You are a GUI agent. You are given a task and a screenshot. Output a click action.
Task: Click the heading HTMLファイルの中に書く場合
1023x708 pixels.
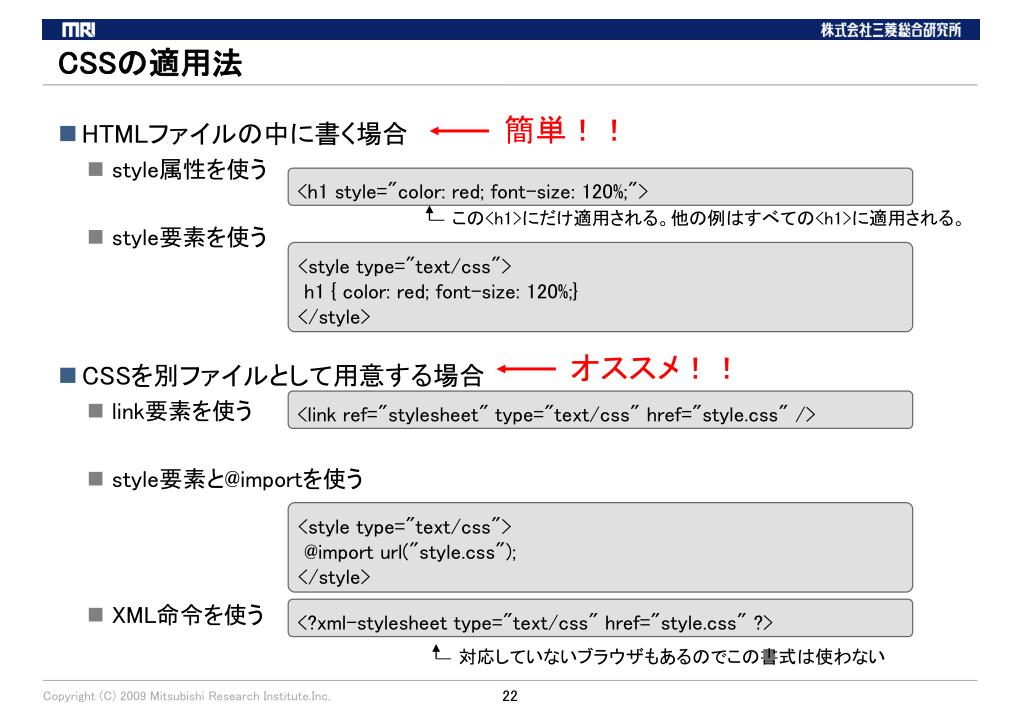[245, 134]
